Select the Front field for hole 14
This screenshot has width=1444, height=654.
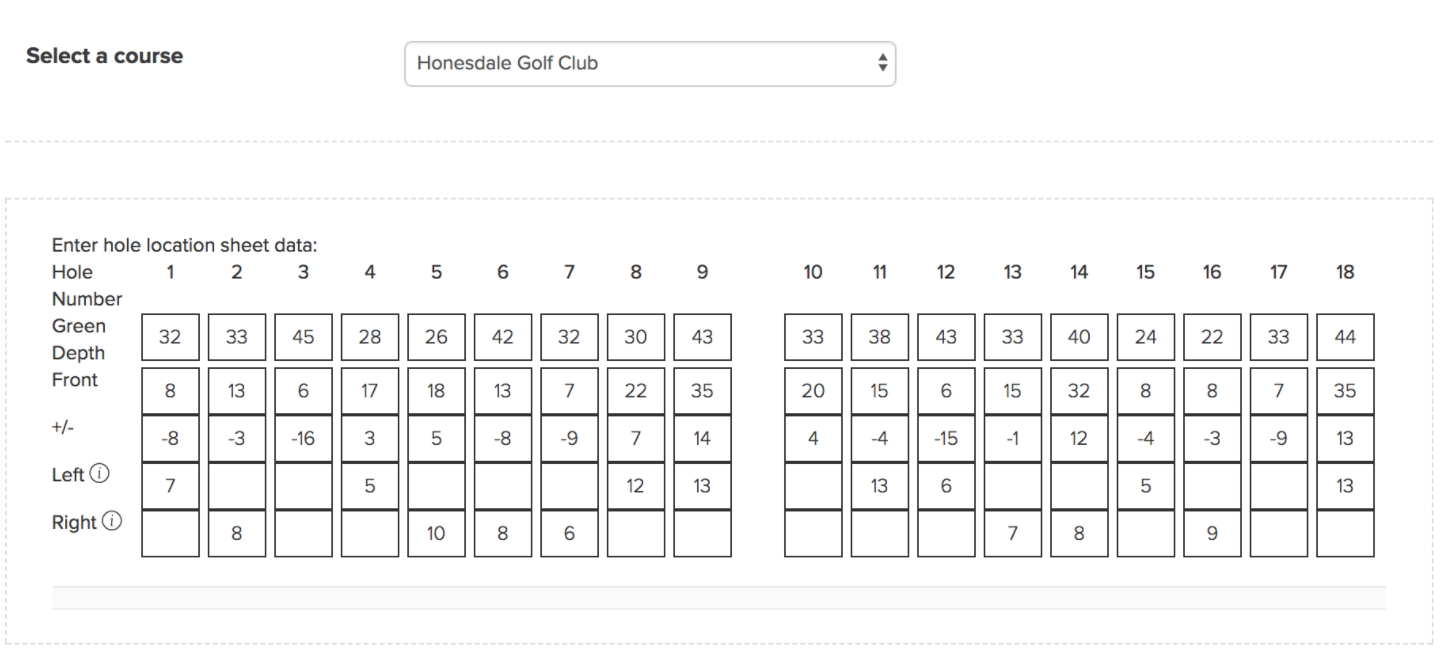pyautogui.click(x=1079, y=391)
